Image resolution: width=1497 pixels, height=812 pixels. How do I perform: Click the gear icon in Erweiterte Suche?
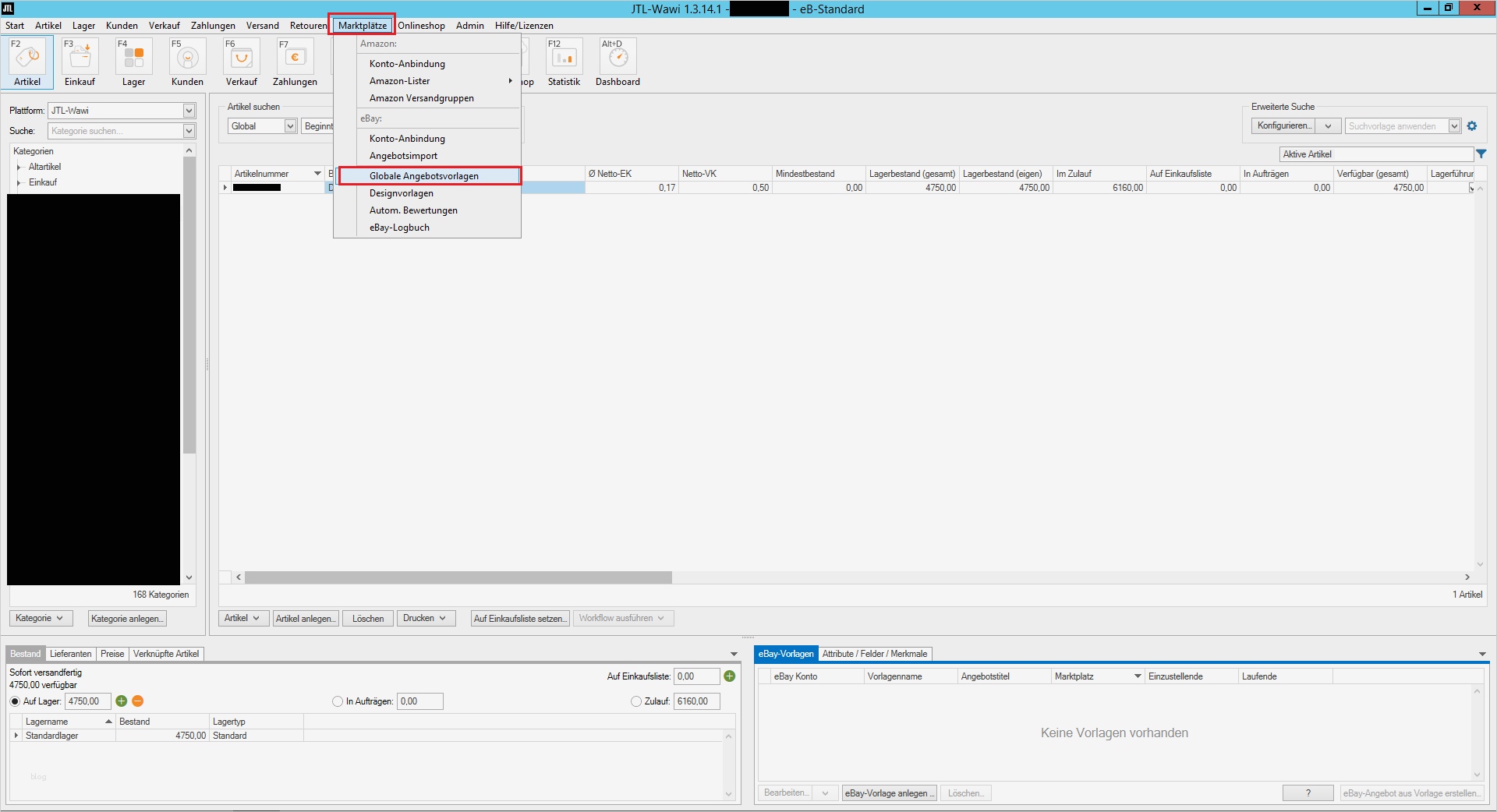[x=1472, y=126]
